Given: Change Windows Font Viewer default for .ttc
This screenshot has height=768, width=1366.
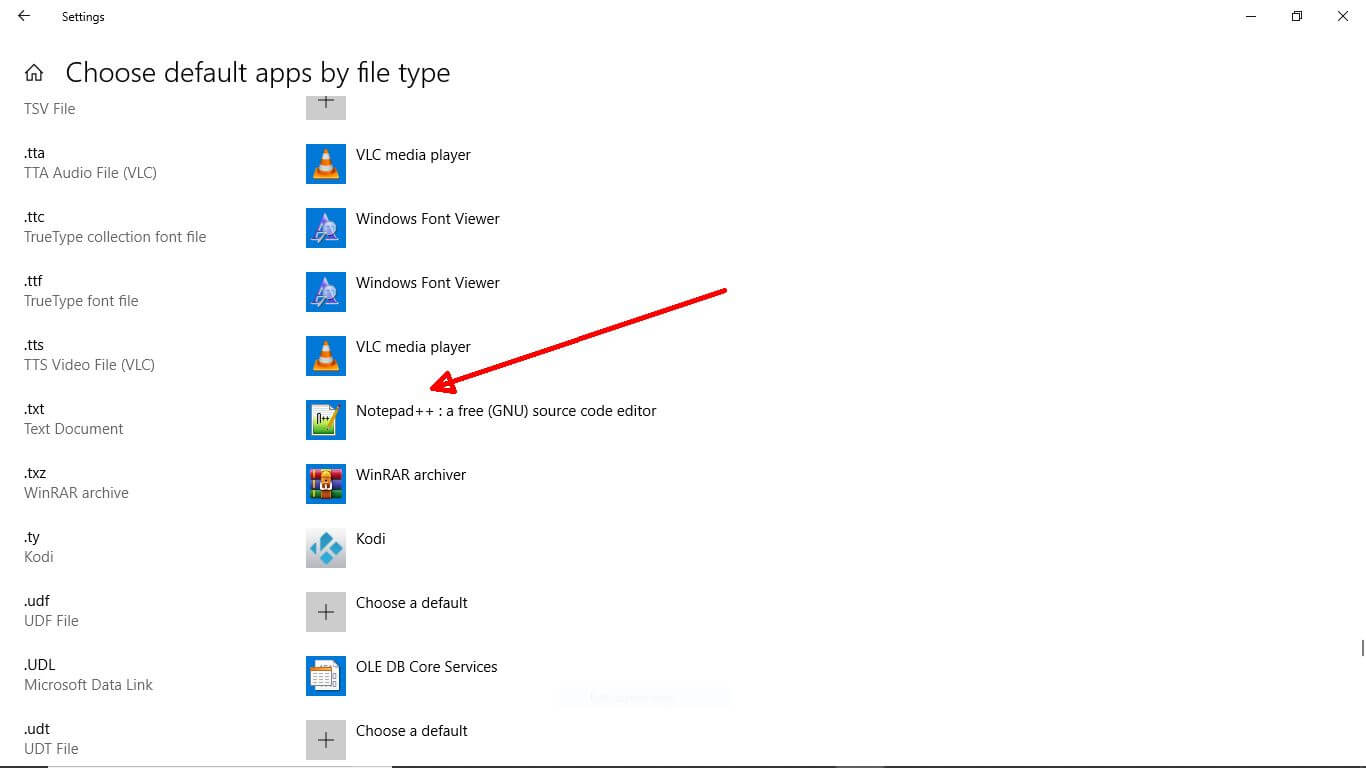Looking at the screenshot, I should coord(428,219).
